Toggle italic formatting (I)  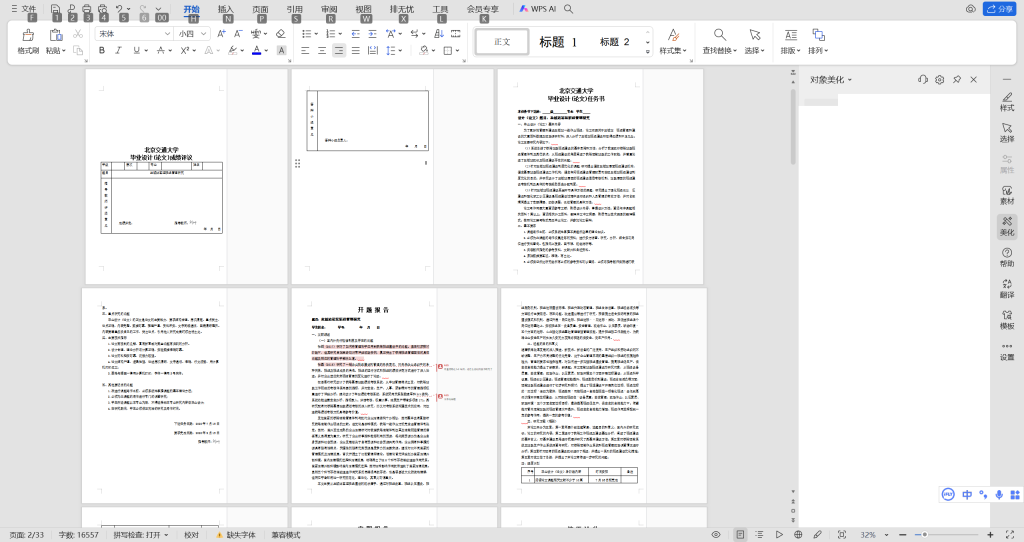(x=119, y=50)
